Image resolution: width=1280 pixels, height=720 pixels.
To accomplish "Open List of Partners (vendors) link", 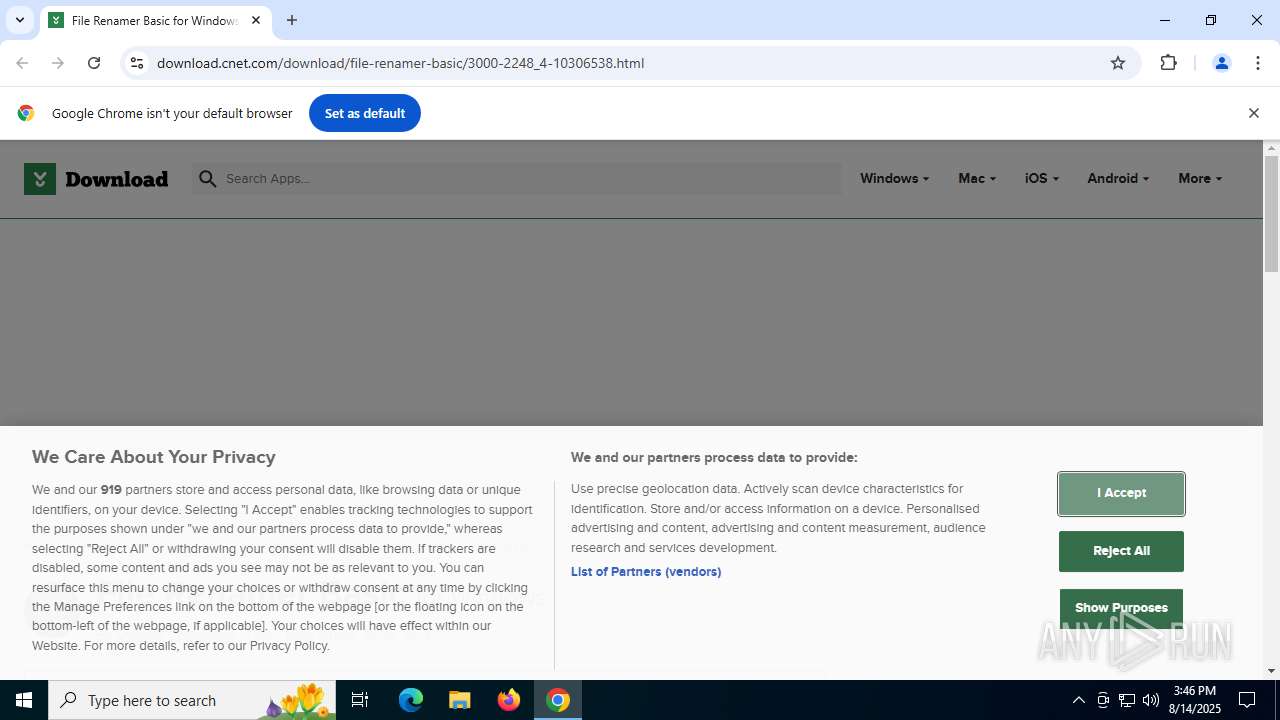I will click(646, 572).
